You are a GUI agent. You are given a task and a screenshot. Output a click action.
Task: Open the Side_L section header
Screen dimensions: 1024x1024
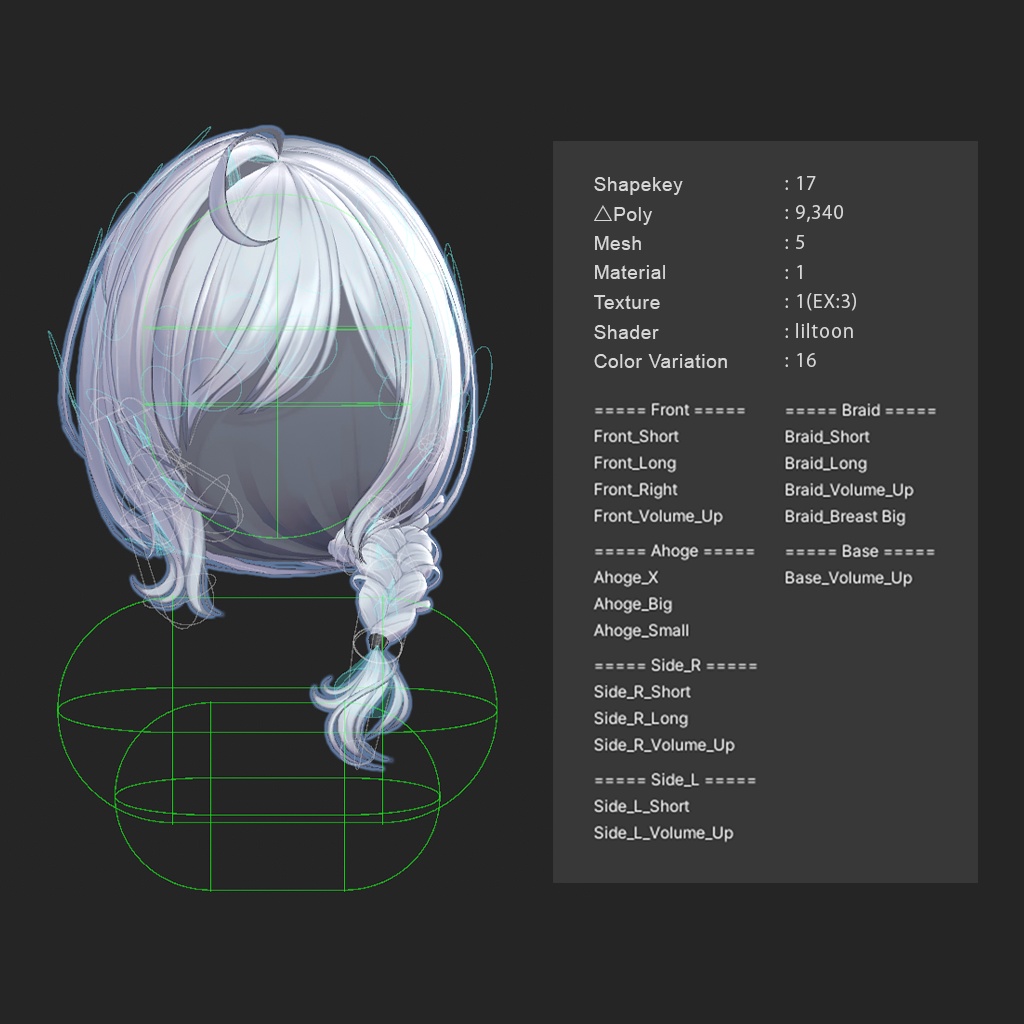(675, 779)
